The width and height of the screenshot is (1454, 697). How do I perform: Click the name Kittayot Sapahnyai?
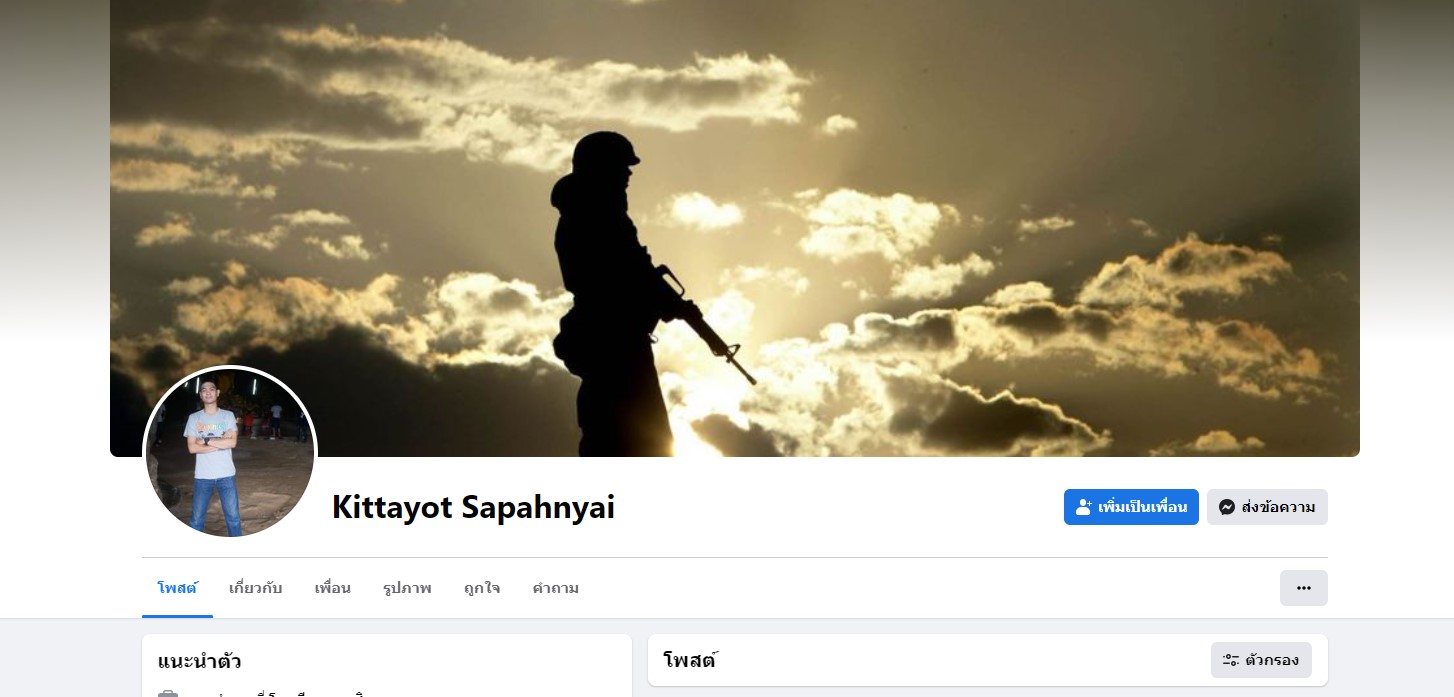tap(473, 507)
